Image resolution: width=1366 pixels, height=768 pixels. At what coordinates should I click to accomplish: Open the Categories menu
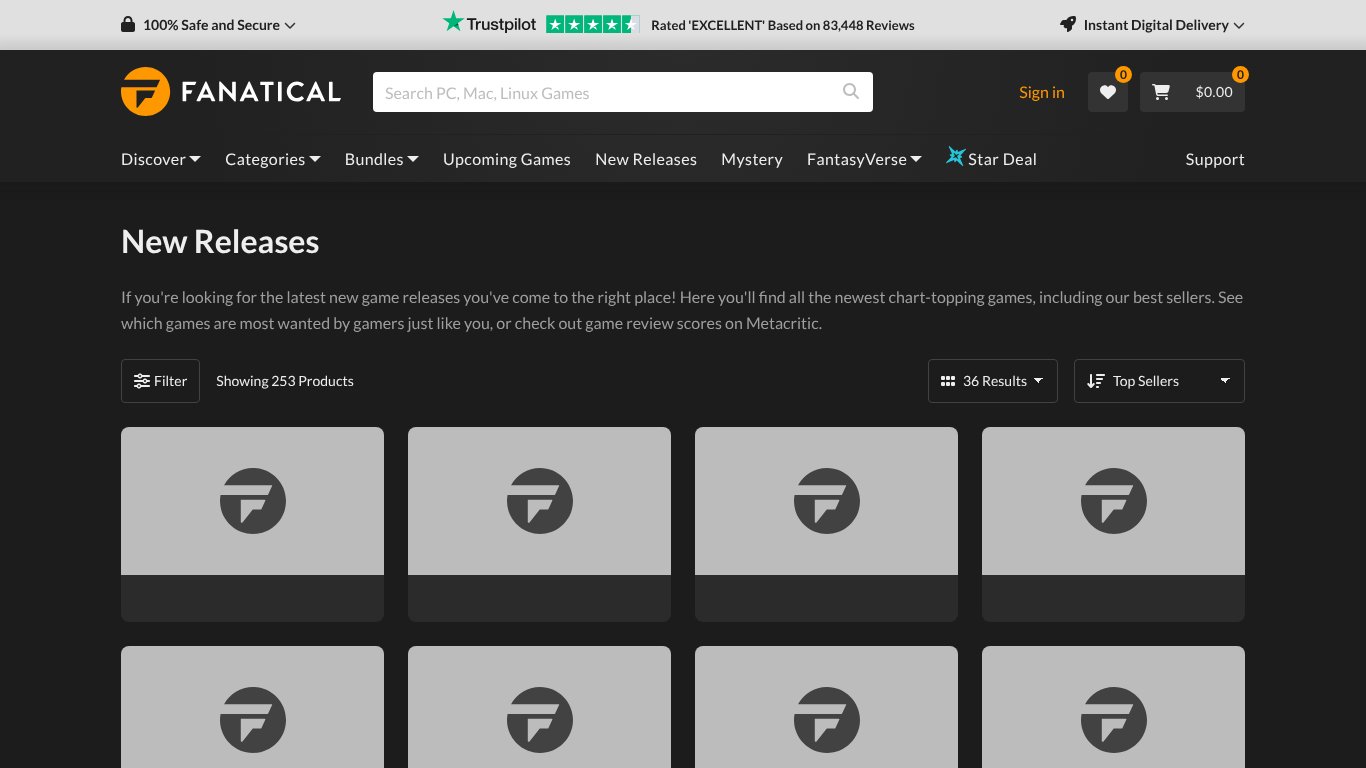tap(273, 159)
